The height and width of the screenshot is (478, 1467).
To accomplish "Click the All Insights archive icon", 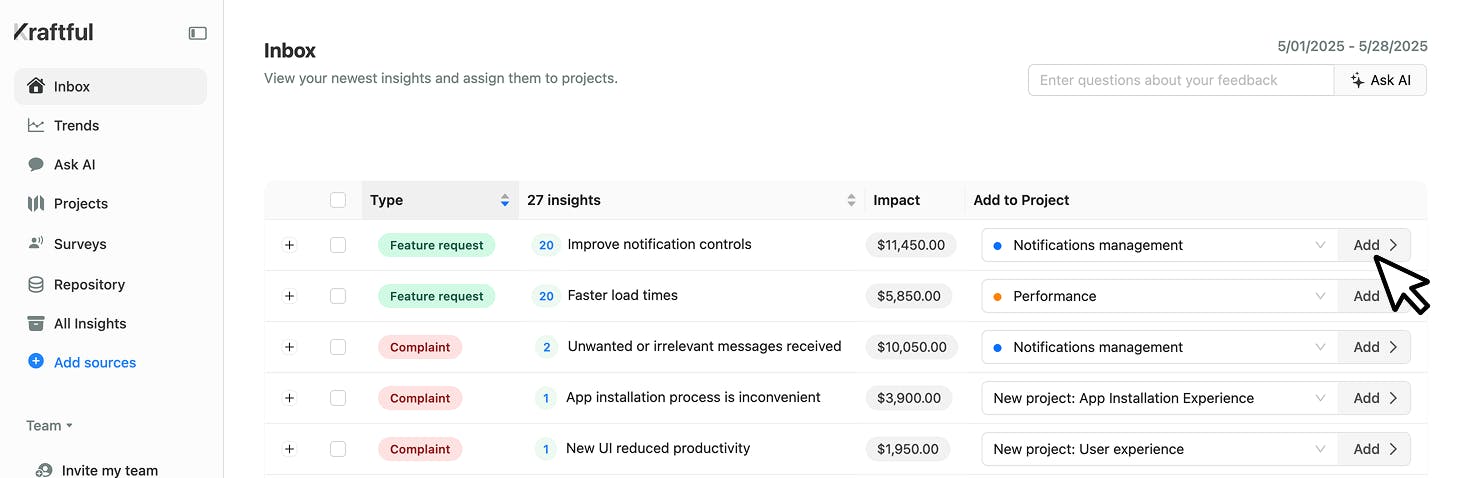I will (36, 323).
